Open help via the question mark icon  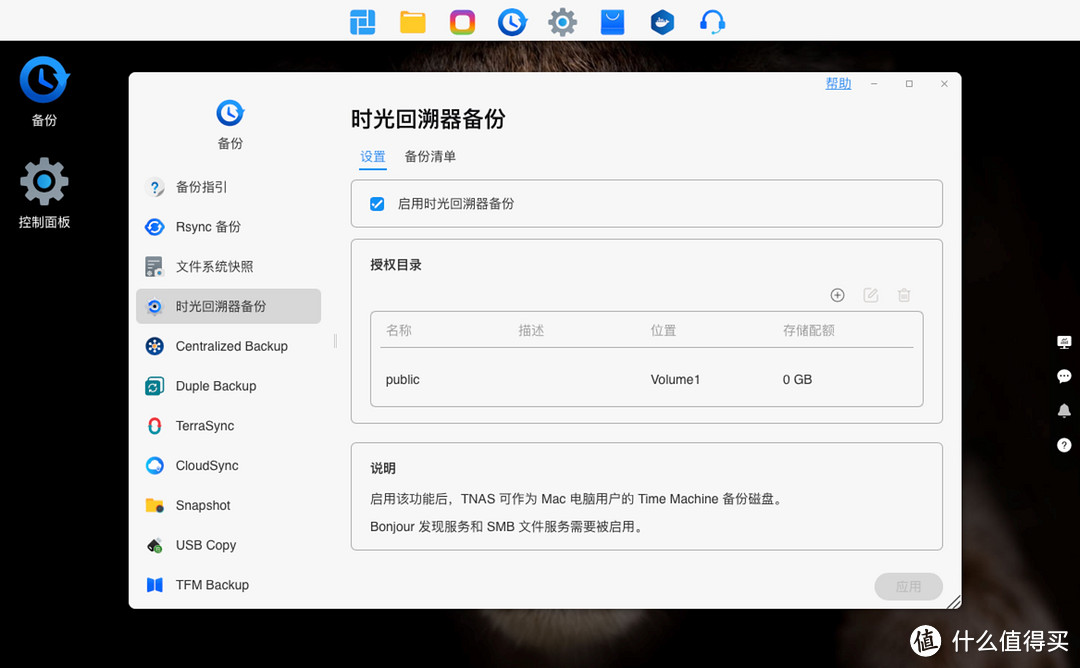[1064, 445]
